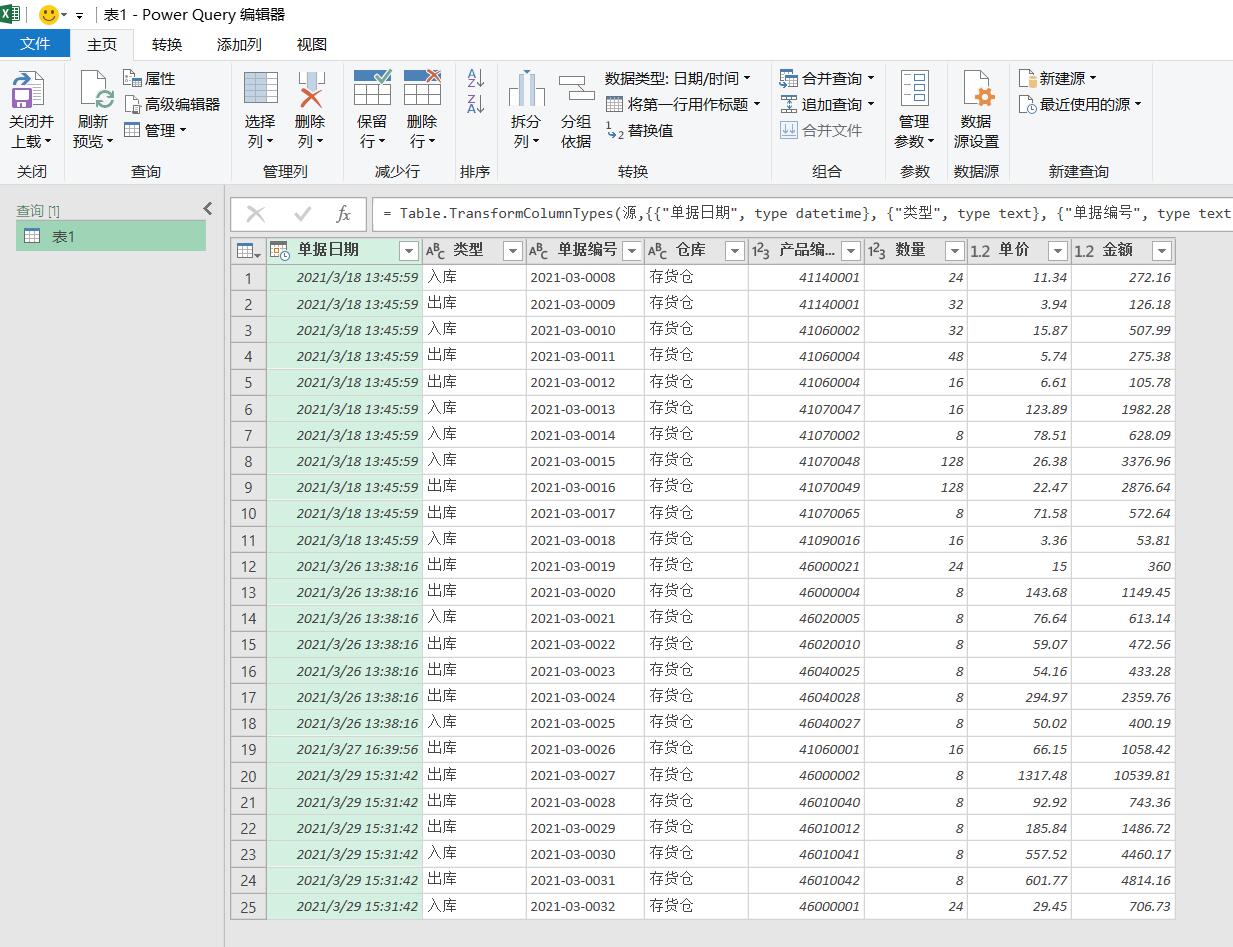Open the 单据编号 column filter dropdown
Viewport: 1233px width, 947px height.
[632, 250]
